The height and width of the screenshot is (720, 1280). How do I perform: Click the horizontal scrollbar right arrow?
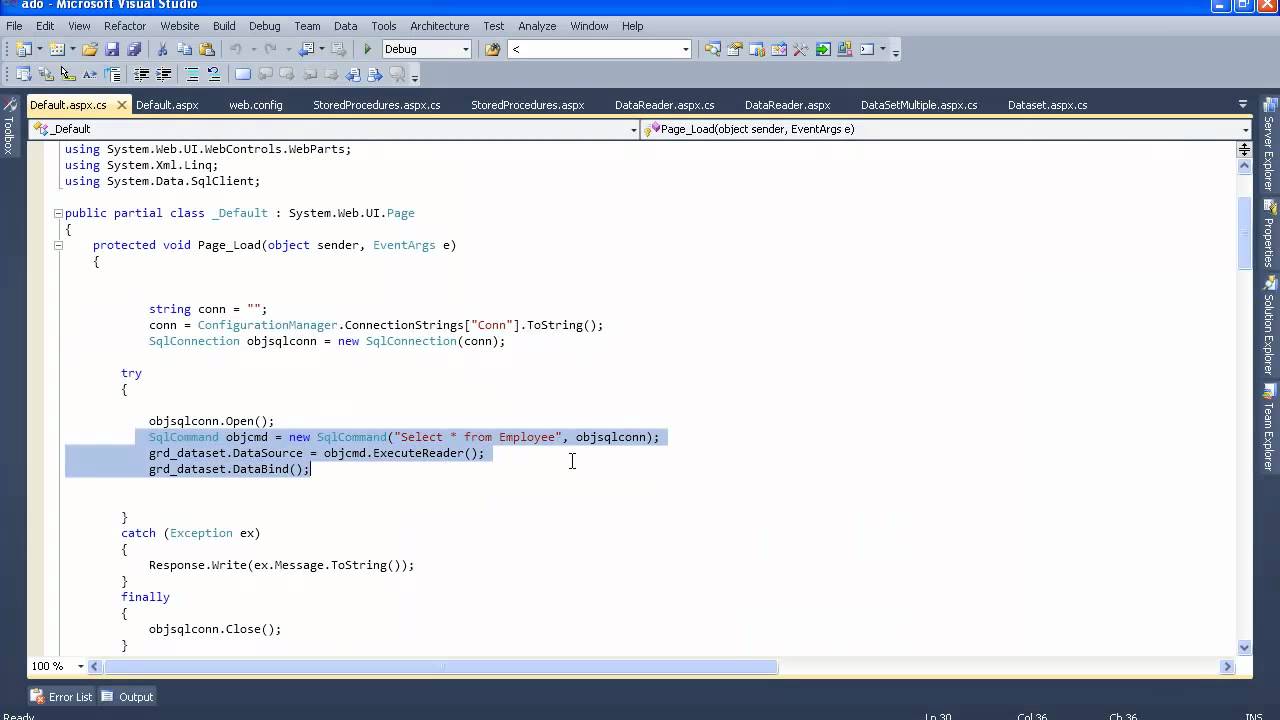[x=1227, y=666]
